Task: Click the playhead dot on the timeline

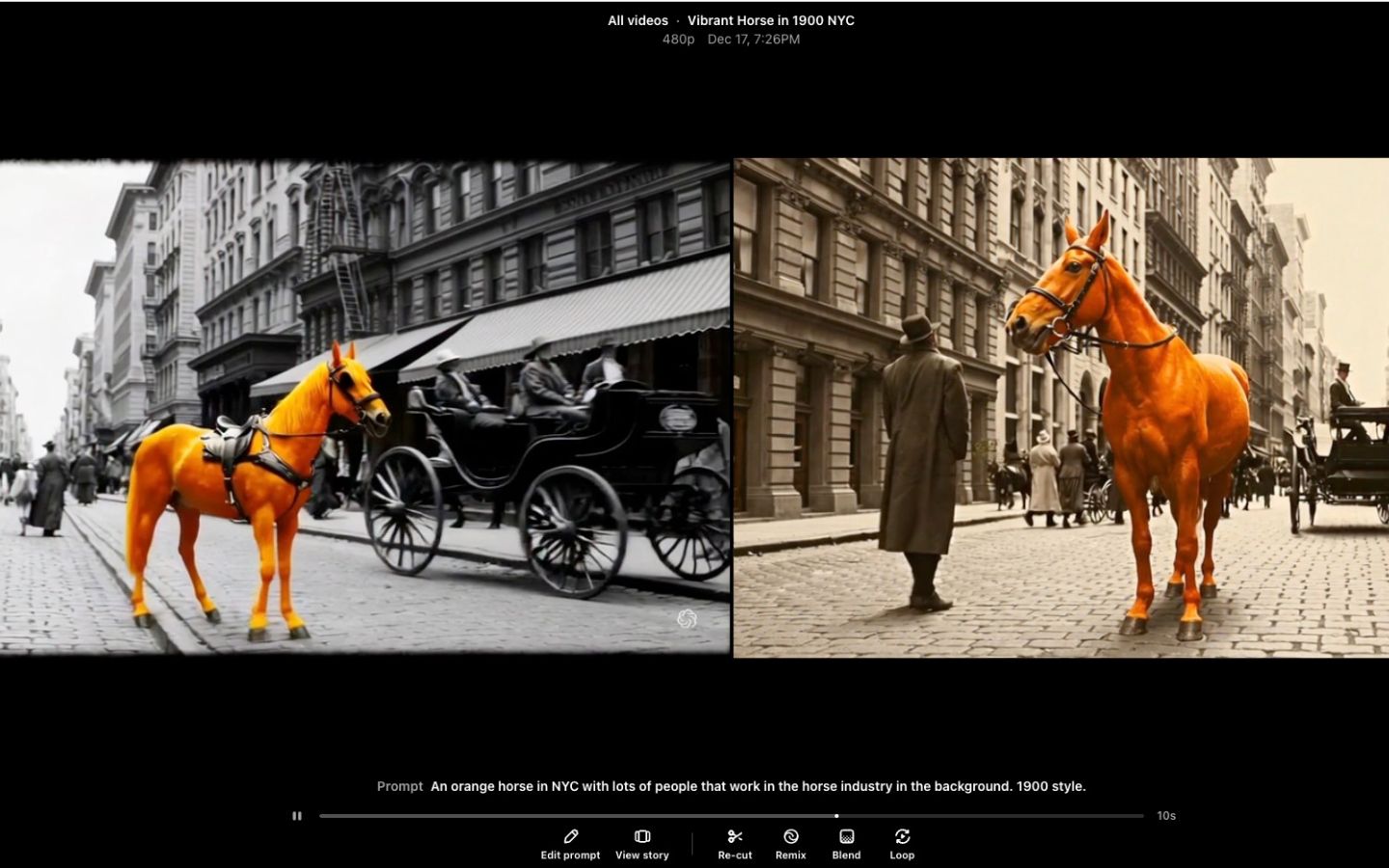Action: pyautogui.click(x=836, y=816)
